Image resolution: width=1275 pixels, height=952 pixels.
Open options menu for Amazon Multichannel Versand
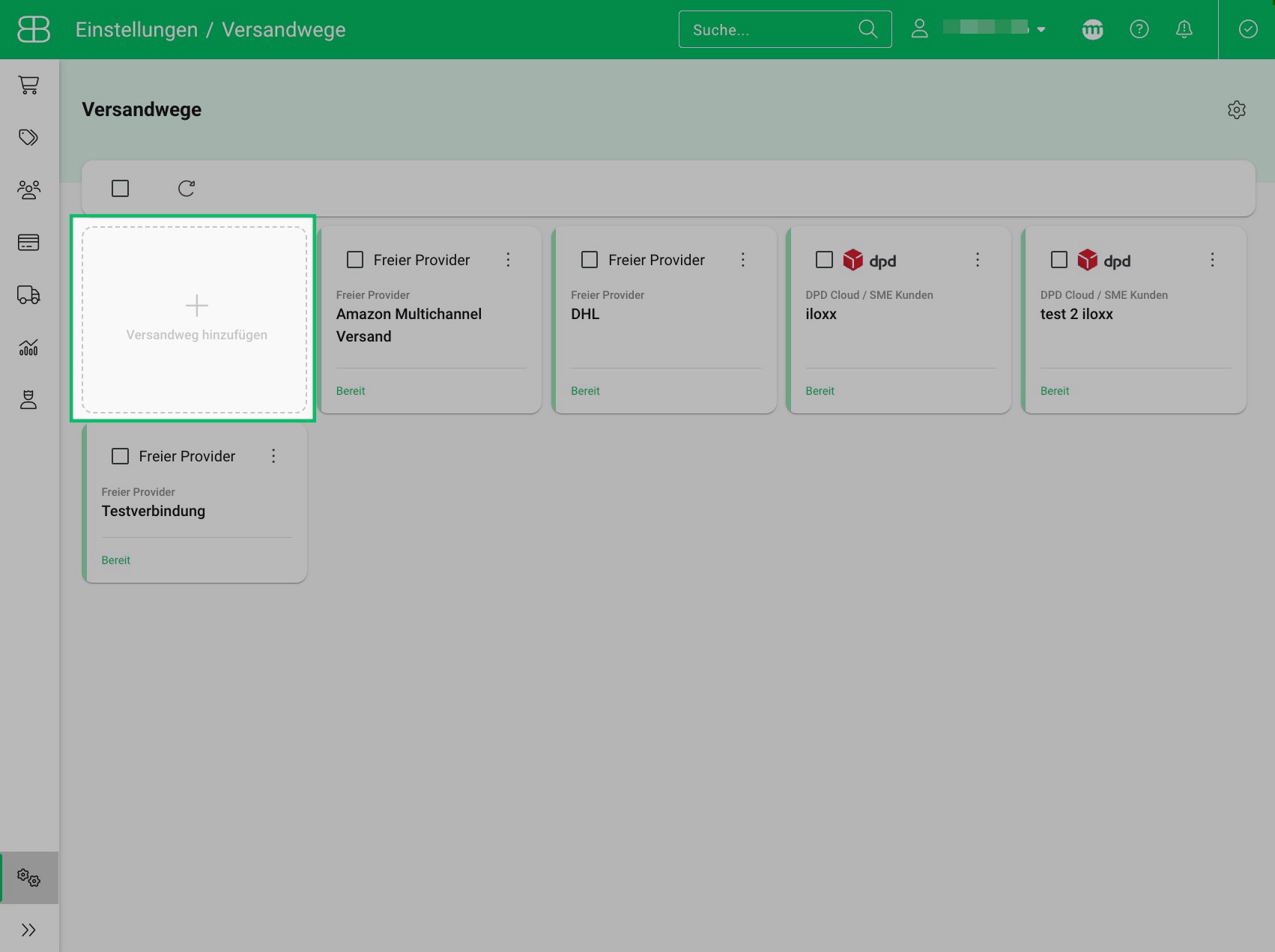click(x=508, y=260)
